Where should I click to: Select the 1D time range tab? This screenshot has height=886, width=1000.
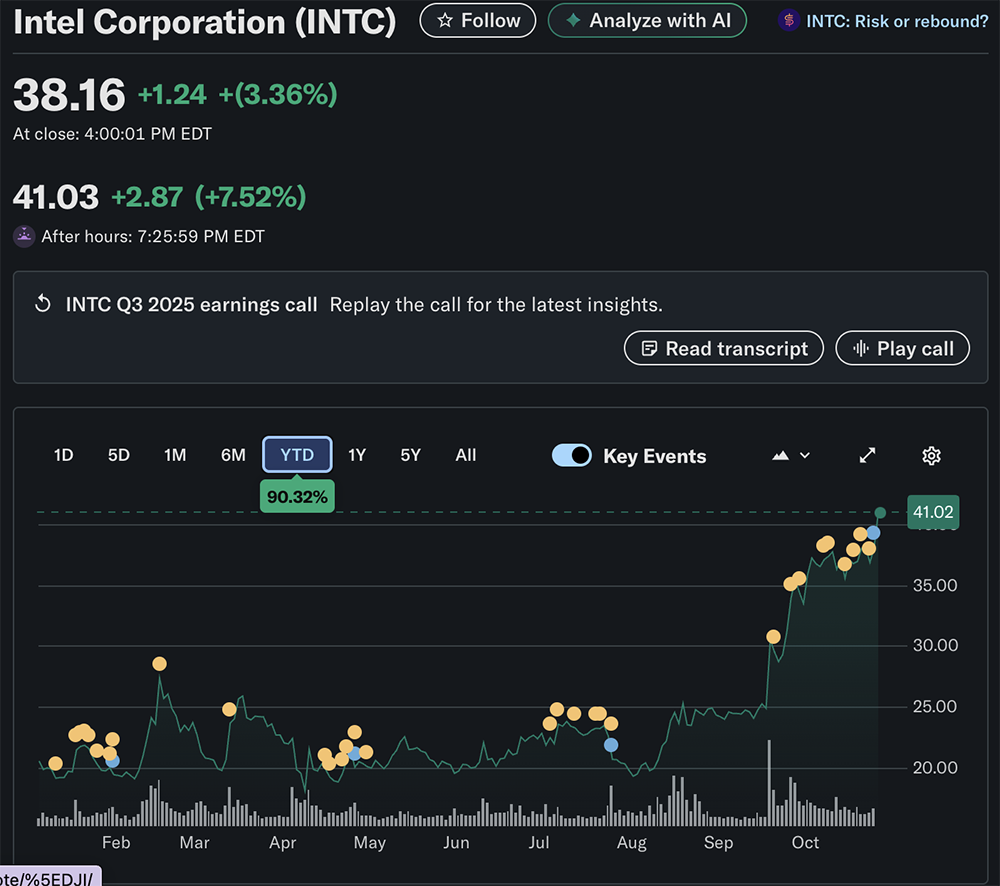(63, 455)
